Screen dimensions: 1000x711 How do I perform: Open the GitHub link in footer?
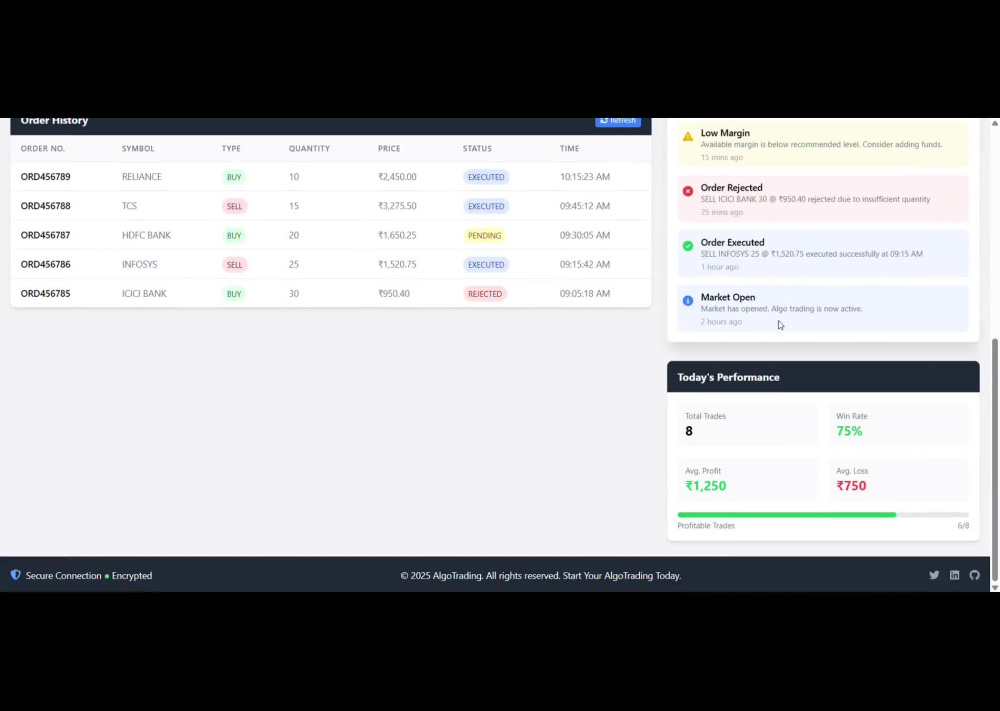974,575
